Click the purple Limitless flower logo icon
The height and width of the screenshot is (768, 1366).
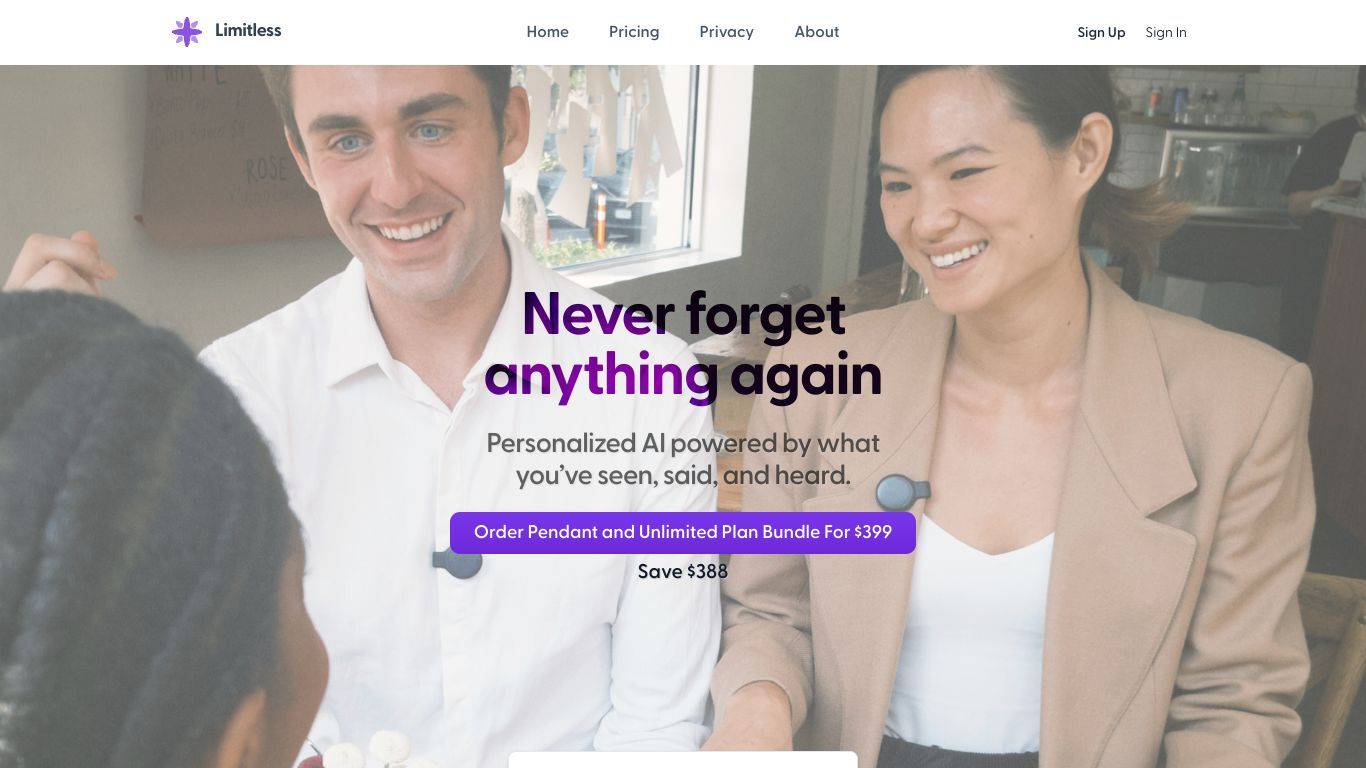pyautogui.click(x=187, y=32)
